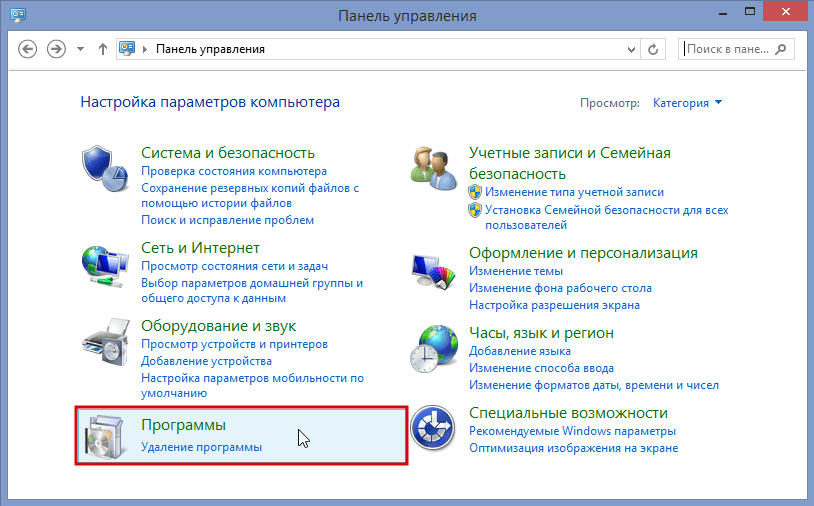Screen dimensions: 814x506
Task: Click the Оформление и персонализация monitor icon
Action: 433,271
